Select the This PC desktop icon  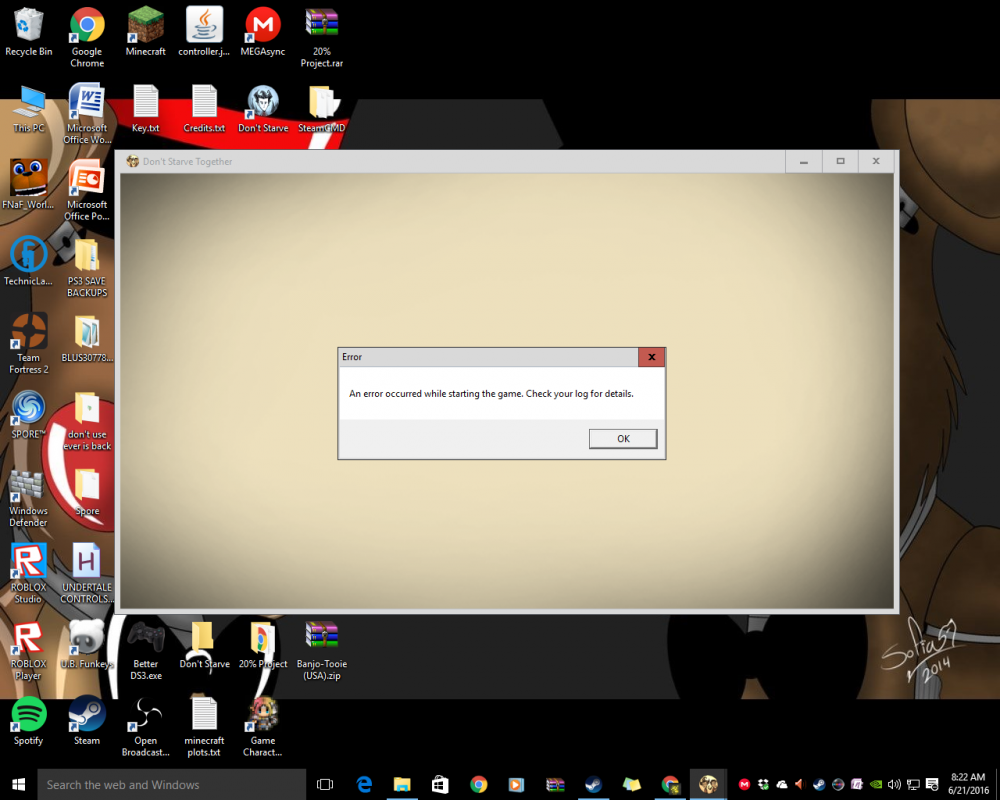pyautogui.click(x=29, y=108)
